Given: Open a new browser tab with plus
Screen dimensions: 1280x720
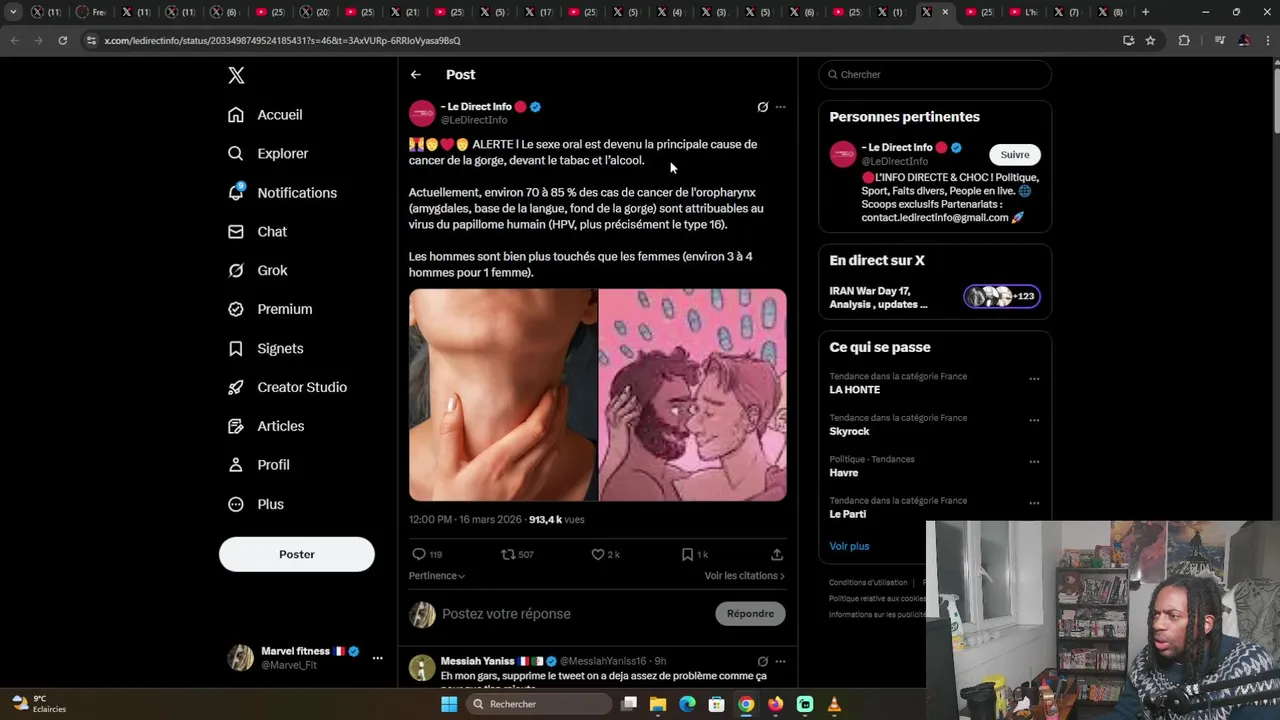Looking at the screenshot, I should 1145,12.
